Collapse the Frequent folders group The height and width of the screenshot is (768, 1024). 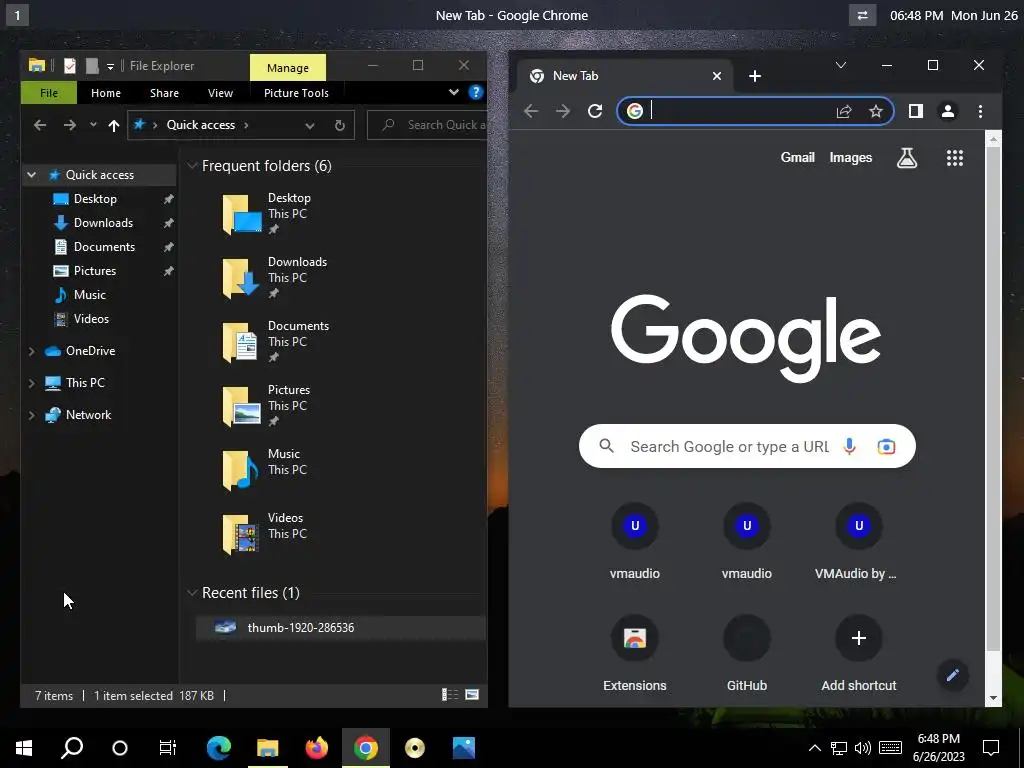point(192,166)
